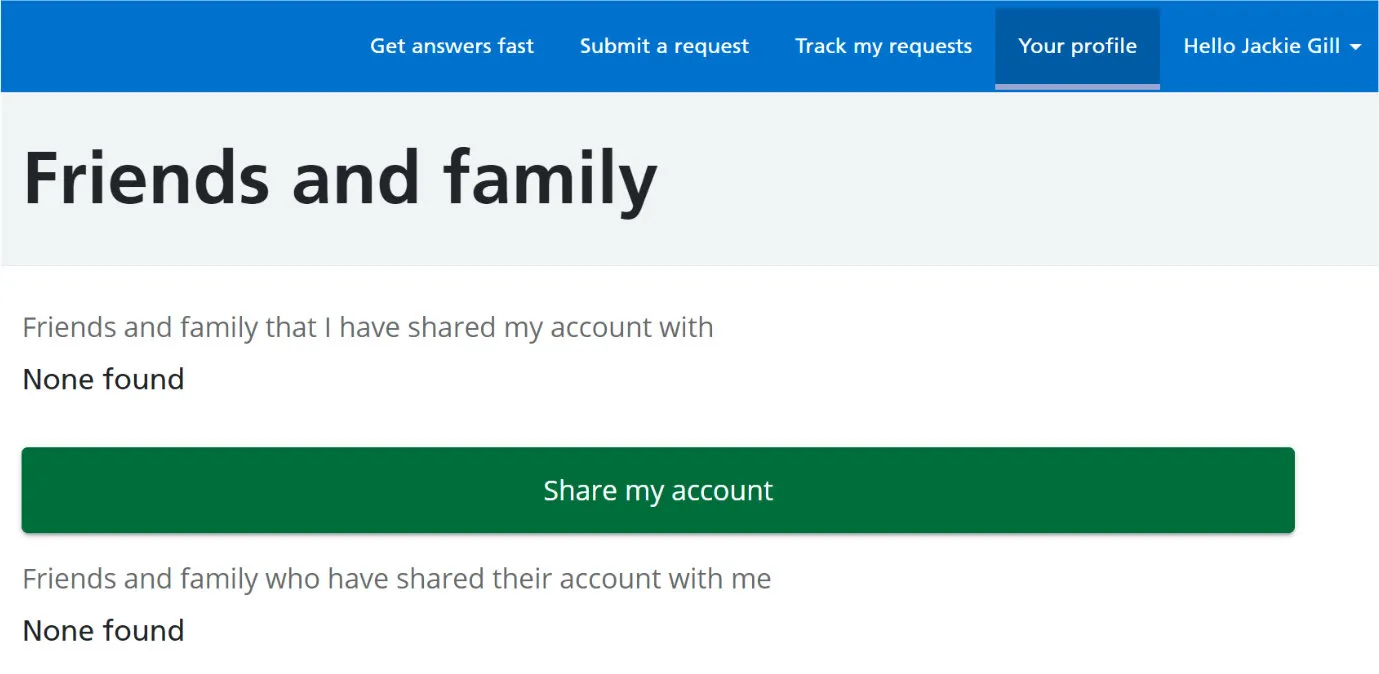Viewport: 1379px width, 674px height.
Task: Expand the Hello Jackie Gill menu
Action: [x=1261, y=46]
